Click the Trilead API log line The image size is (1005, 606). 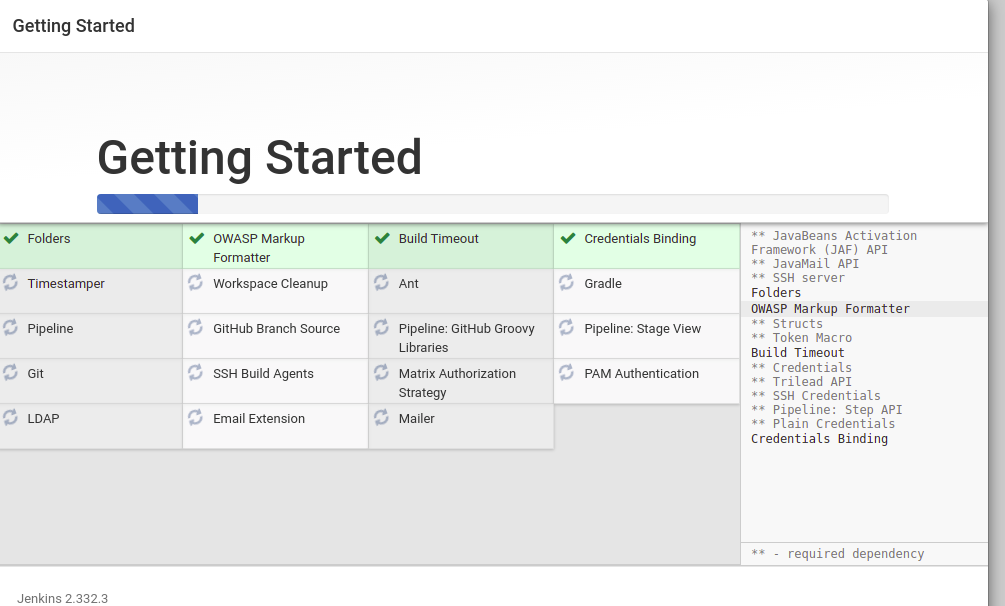click(x=801, y=382)
